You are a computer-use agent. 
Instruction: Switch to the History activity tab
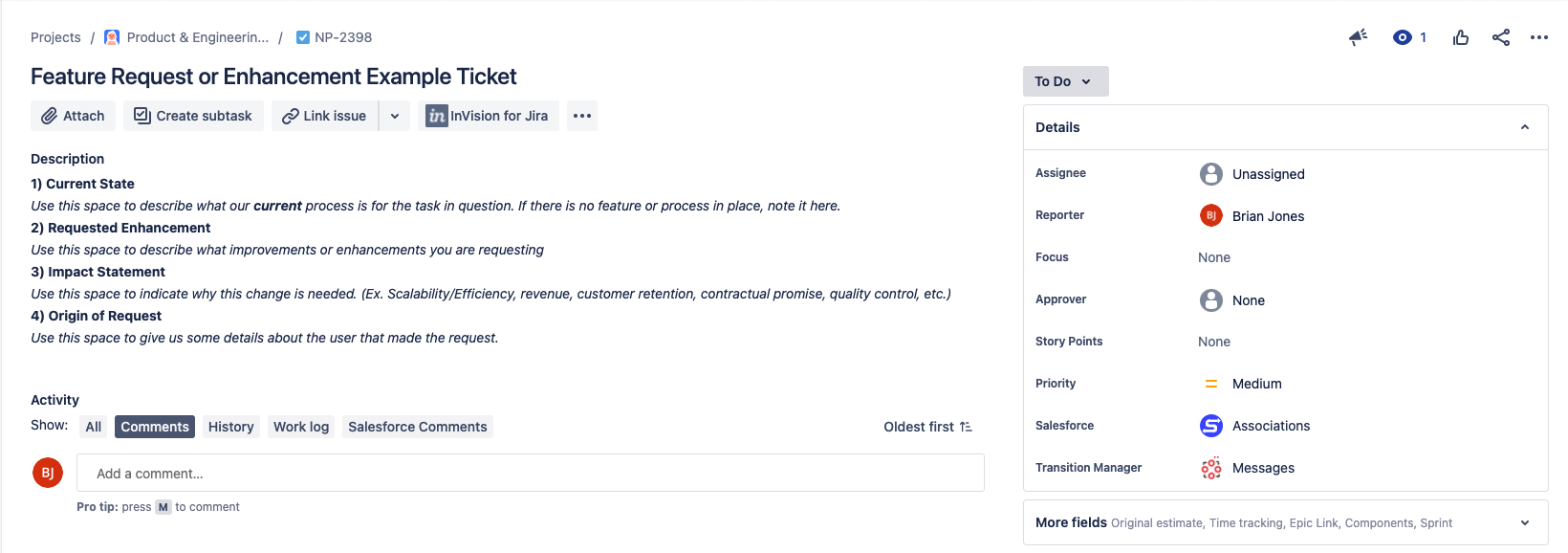(231, 427)
